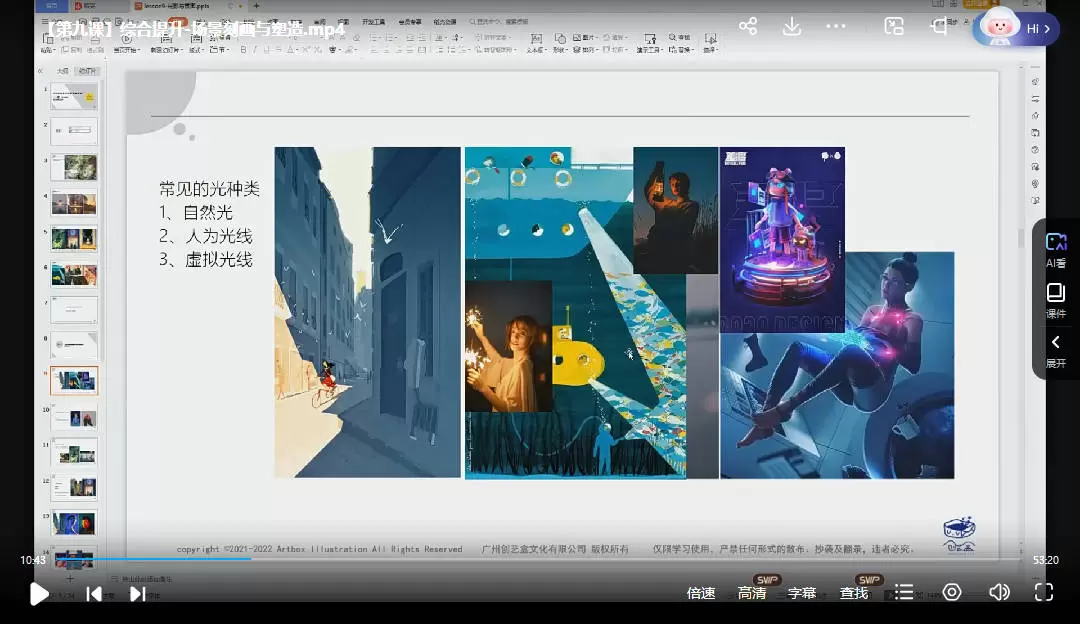Screen dimensions: 1080x624
Task: Toggle bold formatting in ribbon
Action: [x=243, y=50]
